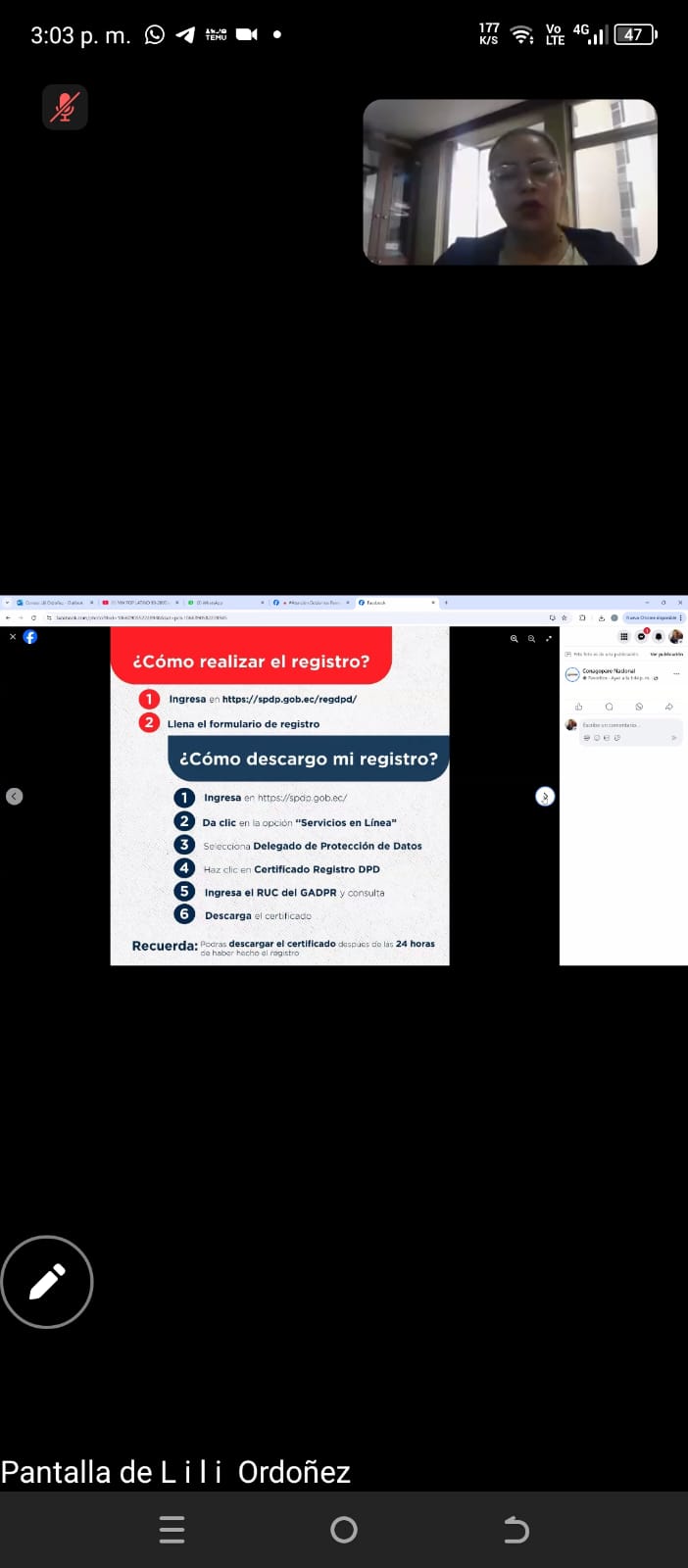688x1568 pixels.
Task: Unmute the microphone with the red mic icon
Action: pyautogui.click(x=65, y=108)
